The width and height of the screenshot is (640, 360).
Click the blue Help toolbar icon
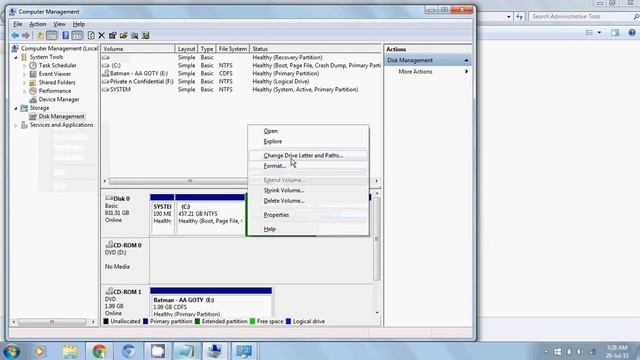(x=66, y=36)
